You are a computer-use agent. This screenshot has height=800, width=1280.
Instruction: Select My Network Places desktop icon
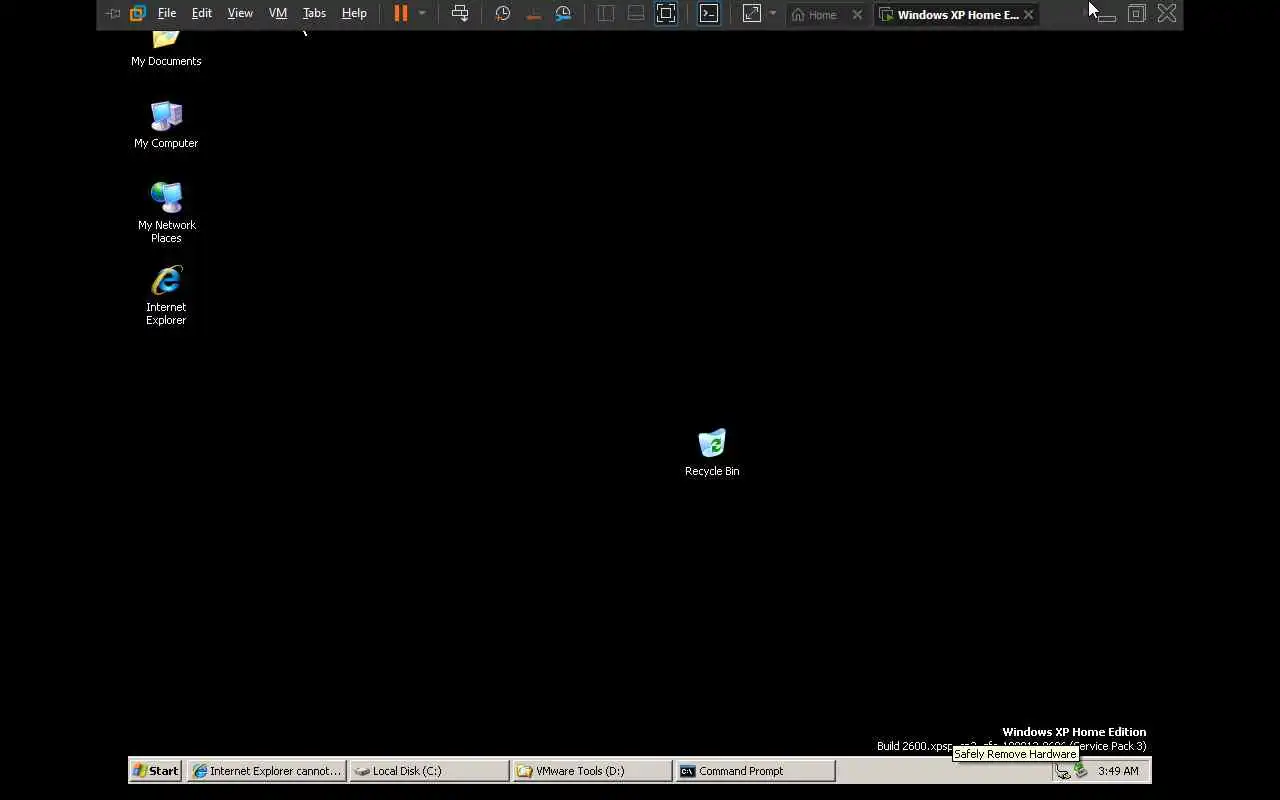[x=166, y=212]
